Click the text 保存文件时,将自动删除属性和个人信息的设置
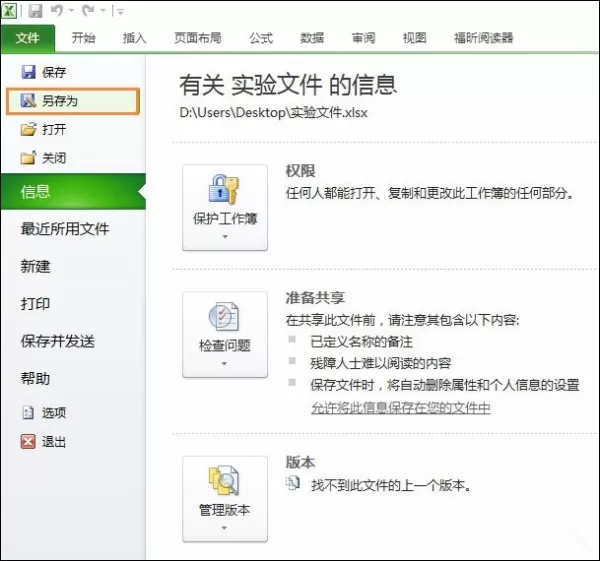The width and height of the screenshot is (600, 561). pyautogui.click(x=445, y=385)
